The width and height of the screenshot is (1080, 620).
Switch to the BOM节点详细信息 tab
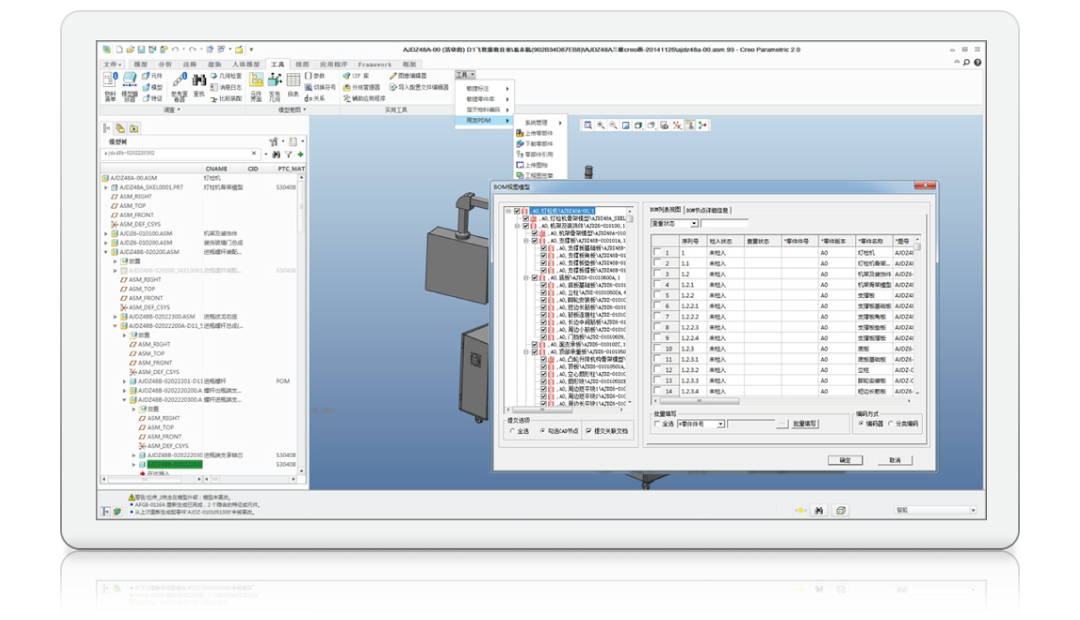coord(709,210)
